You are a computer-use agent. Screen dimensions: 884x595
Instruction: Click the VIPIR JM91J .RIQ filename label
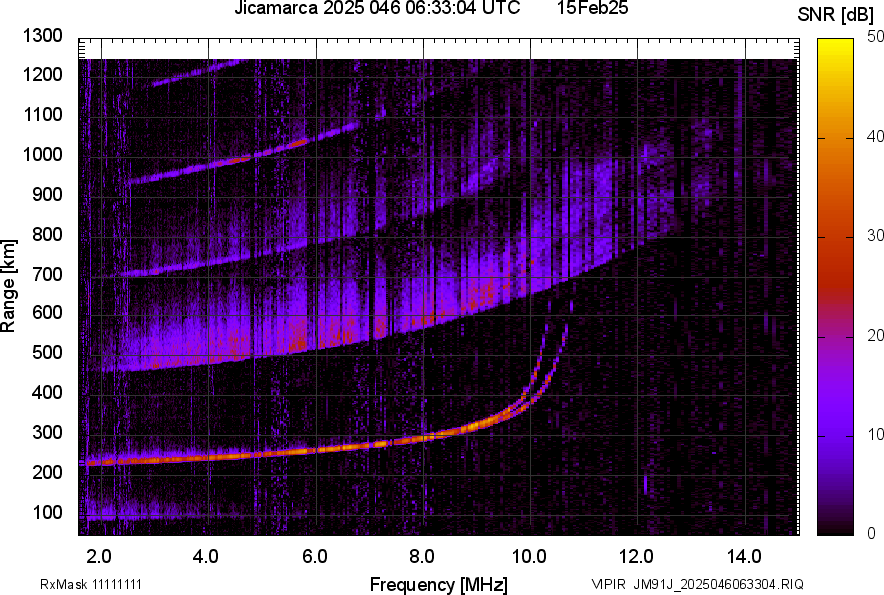tap(697, 584)
